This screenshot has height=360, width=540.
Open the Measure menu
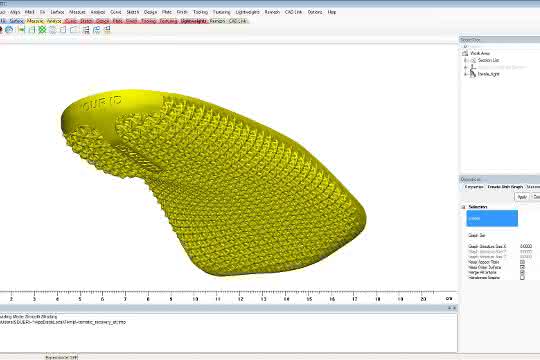pos(77,12)
